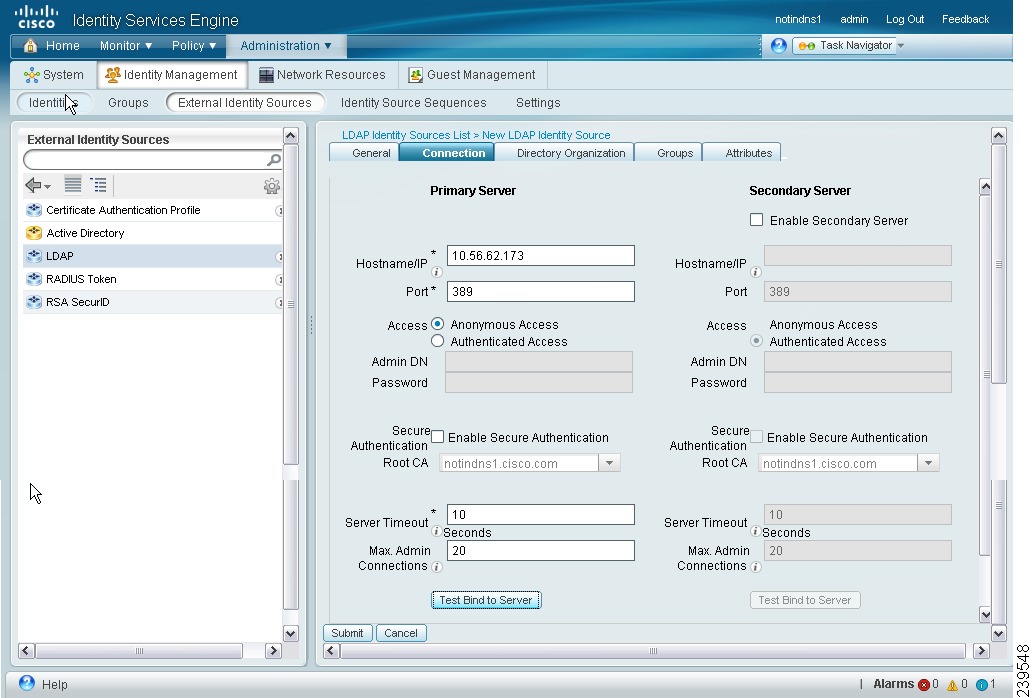Click the Active Directory icon

pyautogui.click(x=34, y=233)
